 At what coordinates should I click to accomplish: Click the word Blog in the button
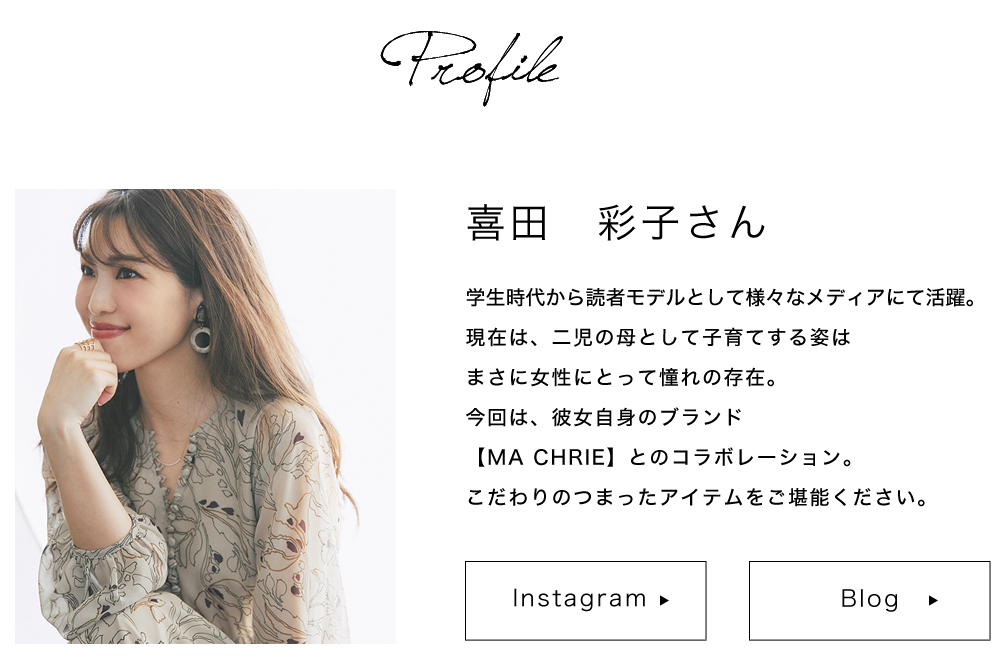pos(869,599)
